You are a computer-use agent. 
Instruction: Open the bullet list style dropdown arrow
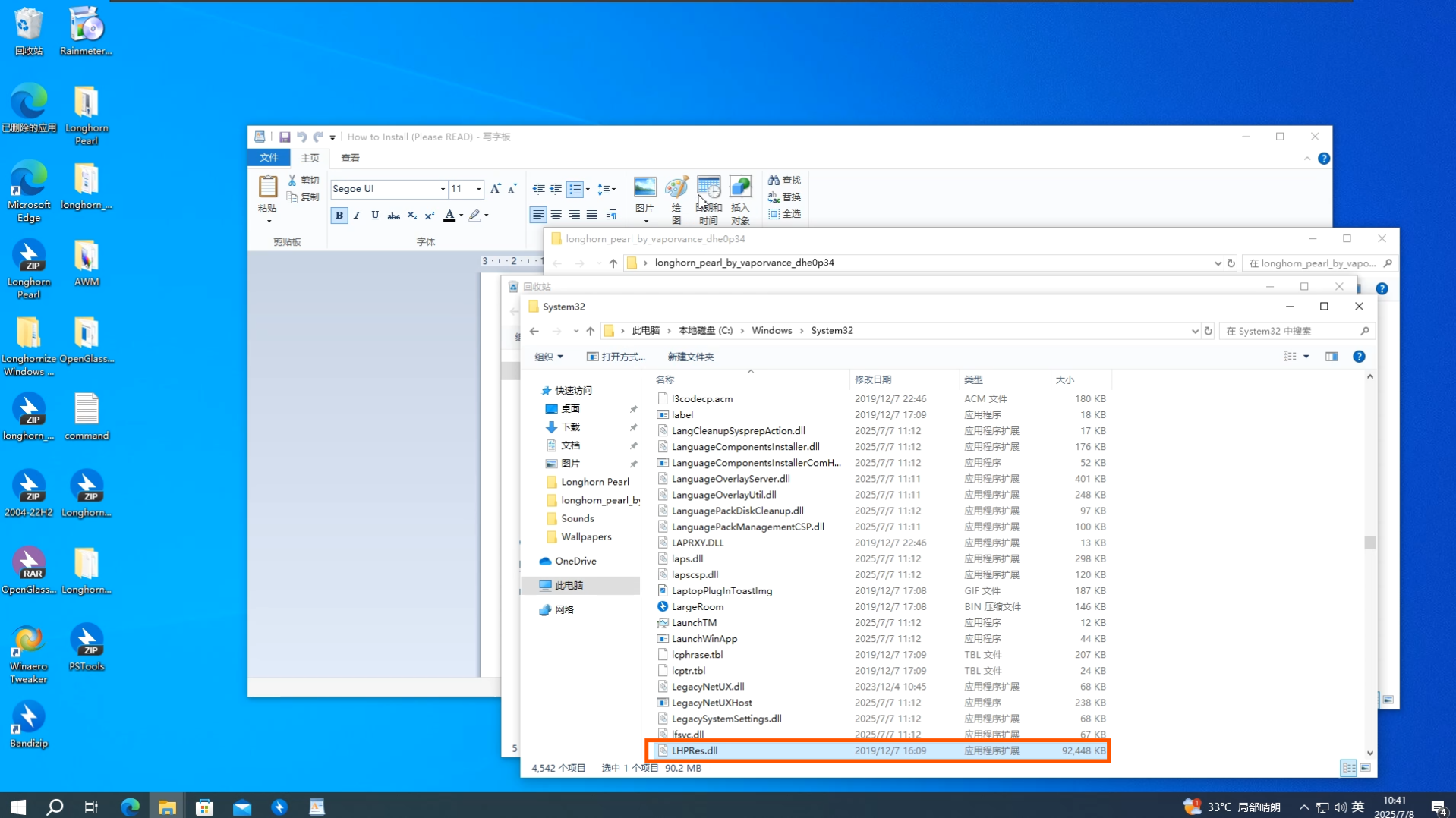pyautogui.click(x=588, y=189)
